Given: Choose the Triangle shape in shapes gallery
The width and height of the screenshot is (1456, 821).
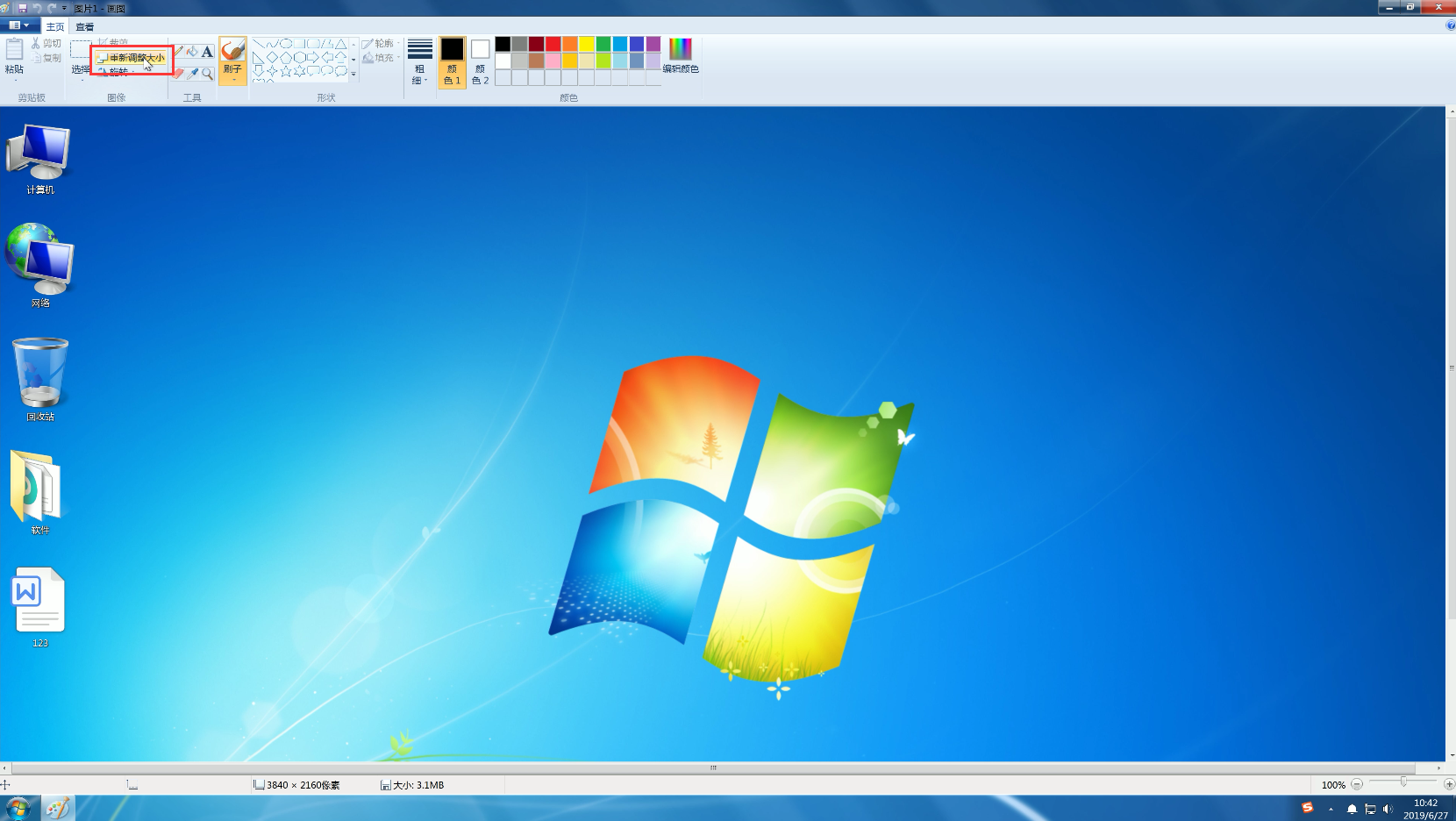Looking at the screenshot, I should (x=341, y=44).
